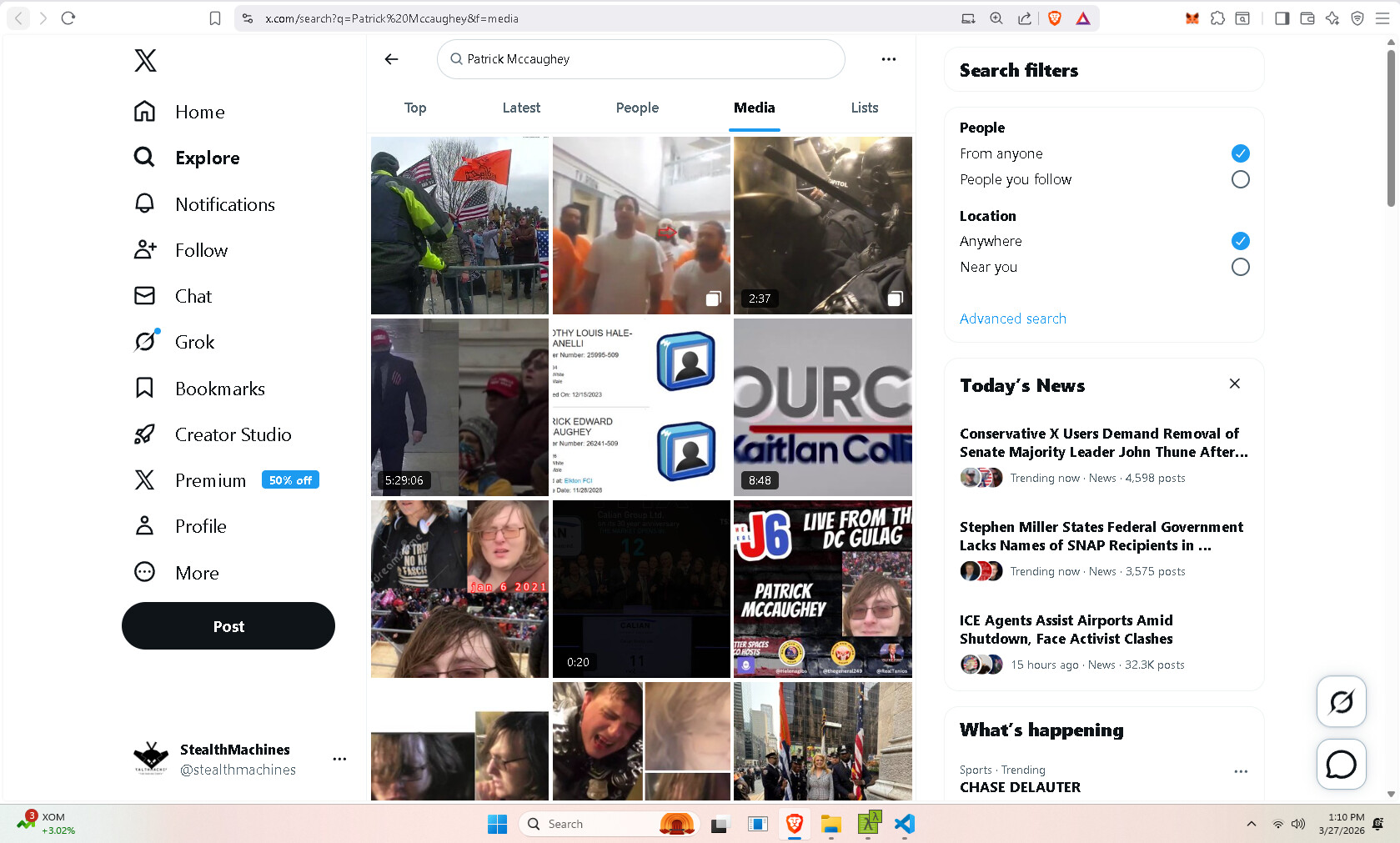Image resolution: width=1400 pixels, height=843 pixels.
Task: Open more options for CHASE DELAUTER trend
Action: coord(1240,771)
